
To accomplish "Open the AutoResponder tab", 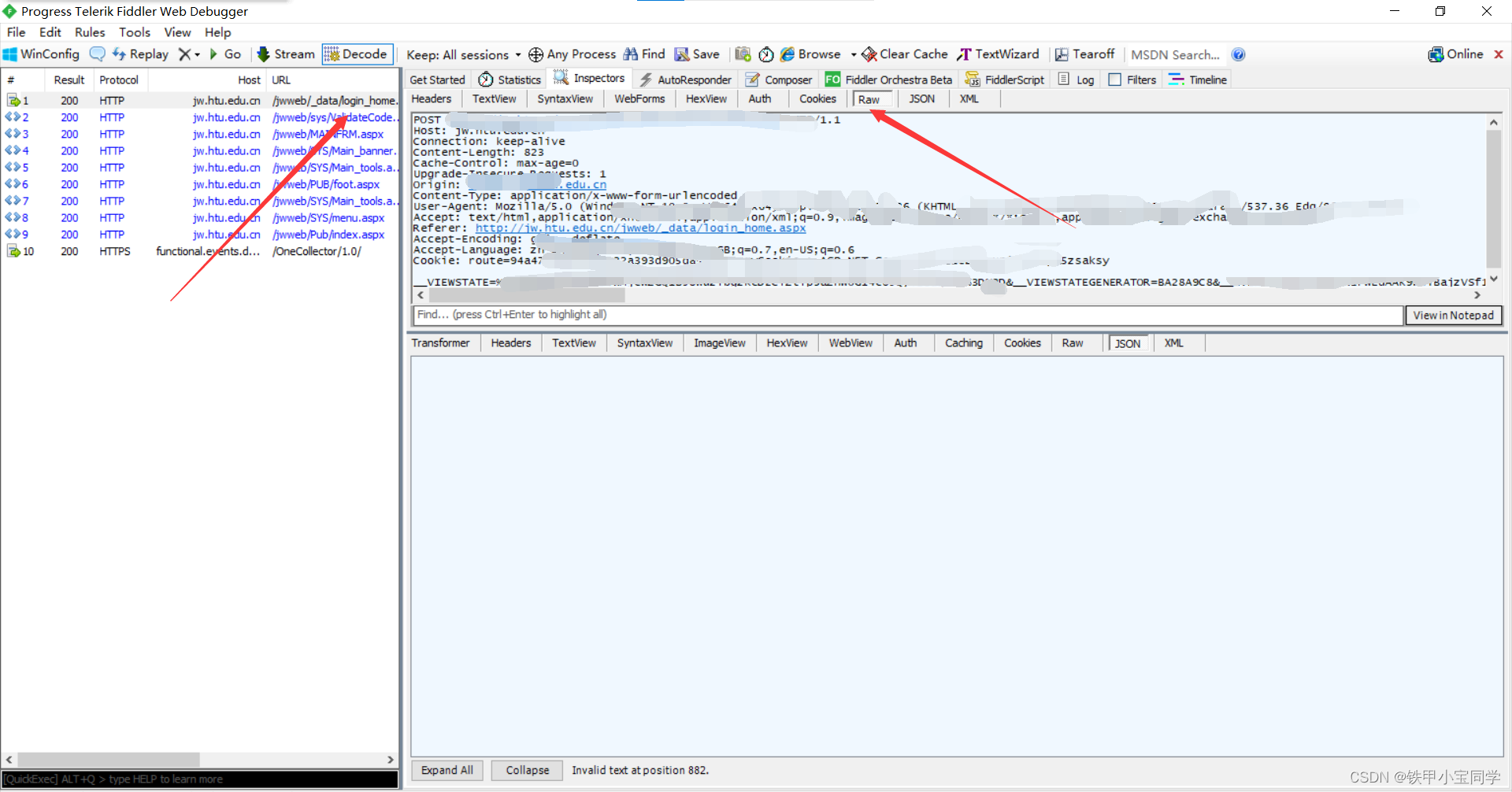I will pos(685,80).
